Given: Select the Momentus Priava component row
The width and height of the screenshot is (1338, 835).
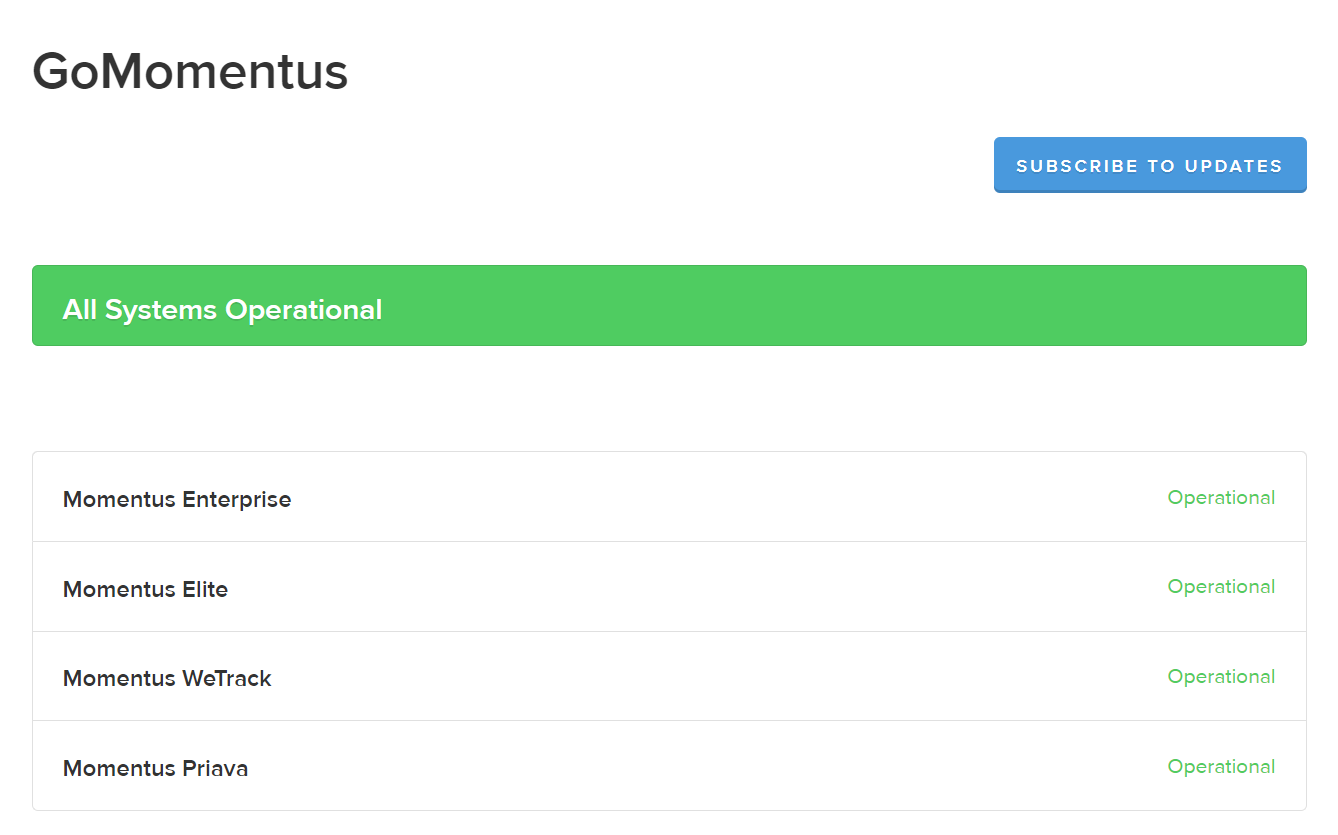Looking at the screenshot, I should [669, 766].
